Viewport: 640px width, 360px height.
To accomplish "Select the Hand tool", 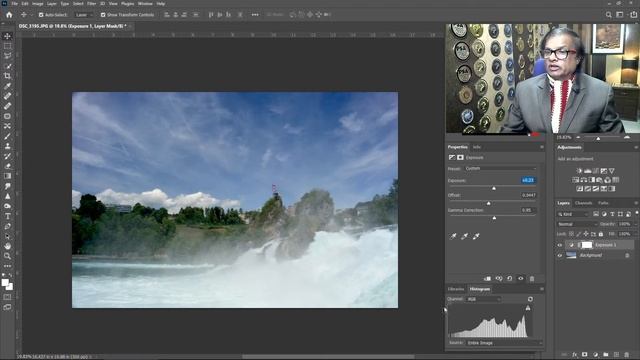I will click(x=7, y=246).
